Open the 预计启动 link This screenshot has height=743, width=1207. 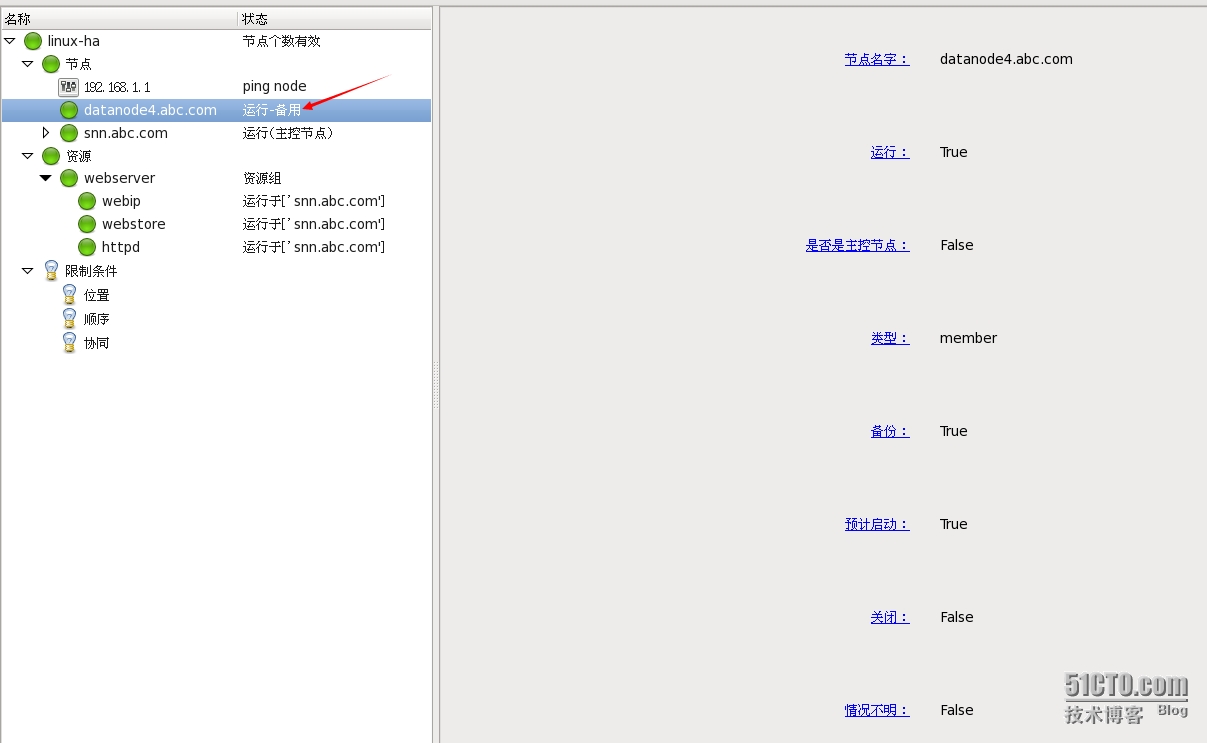[x=877, y=524]
